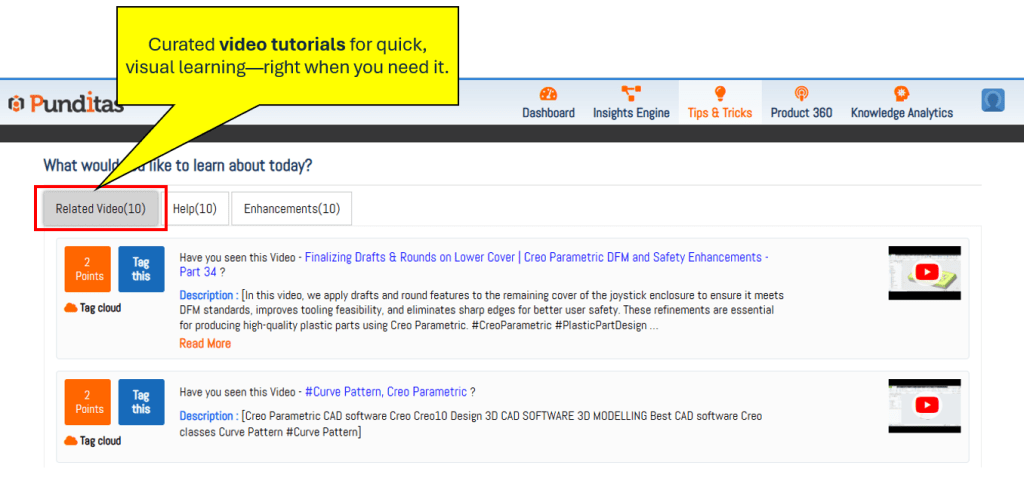The width and height of the screenshot is (1024, 487).
Task: Click 2 Points badge on Curve Pattern video
Action: (88, 402)
